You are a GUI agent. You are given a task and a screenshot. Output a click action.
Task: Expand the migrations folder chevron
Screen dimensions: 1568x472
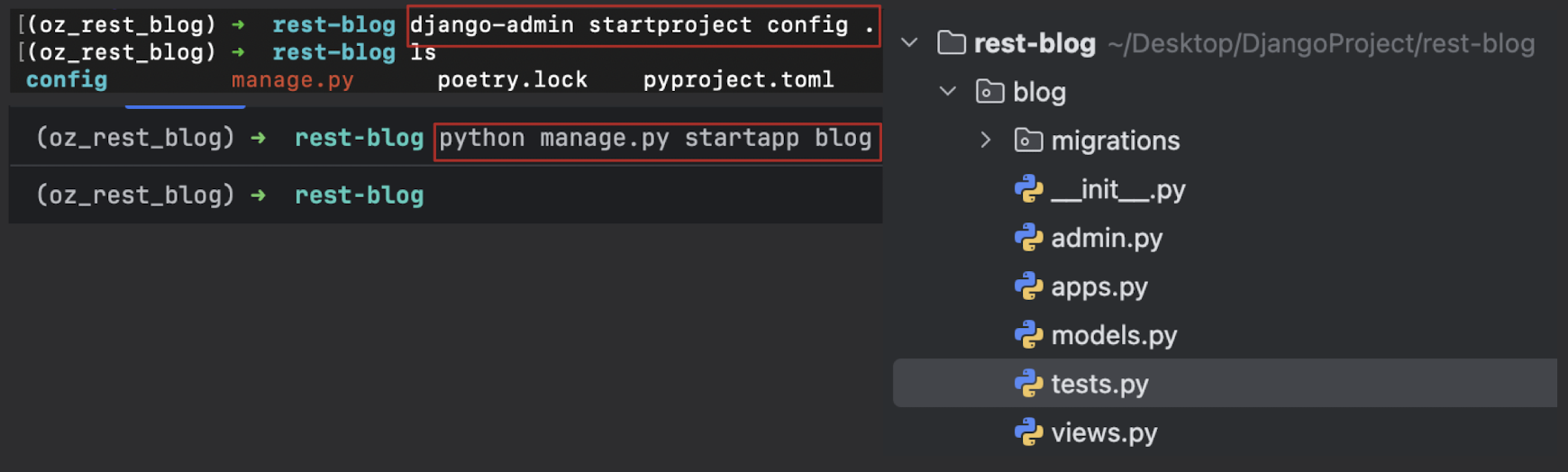click(x=986, y=141)
